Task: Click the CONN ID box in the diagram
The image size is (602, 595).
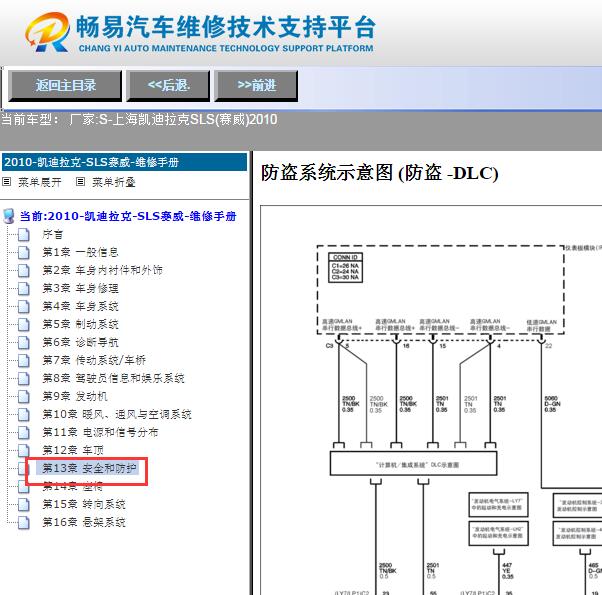Action: point(345,267)
